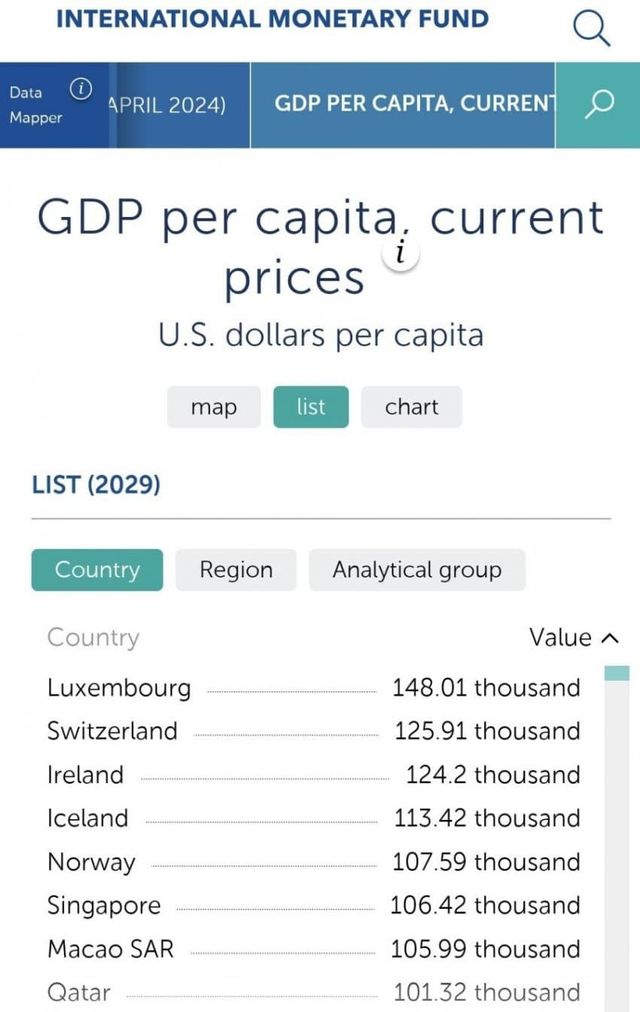Image resolution: width=640 pixels, height=1012 pixels.
Task: Select the Singapore entry
Action: click(104, 906)
